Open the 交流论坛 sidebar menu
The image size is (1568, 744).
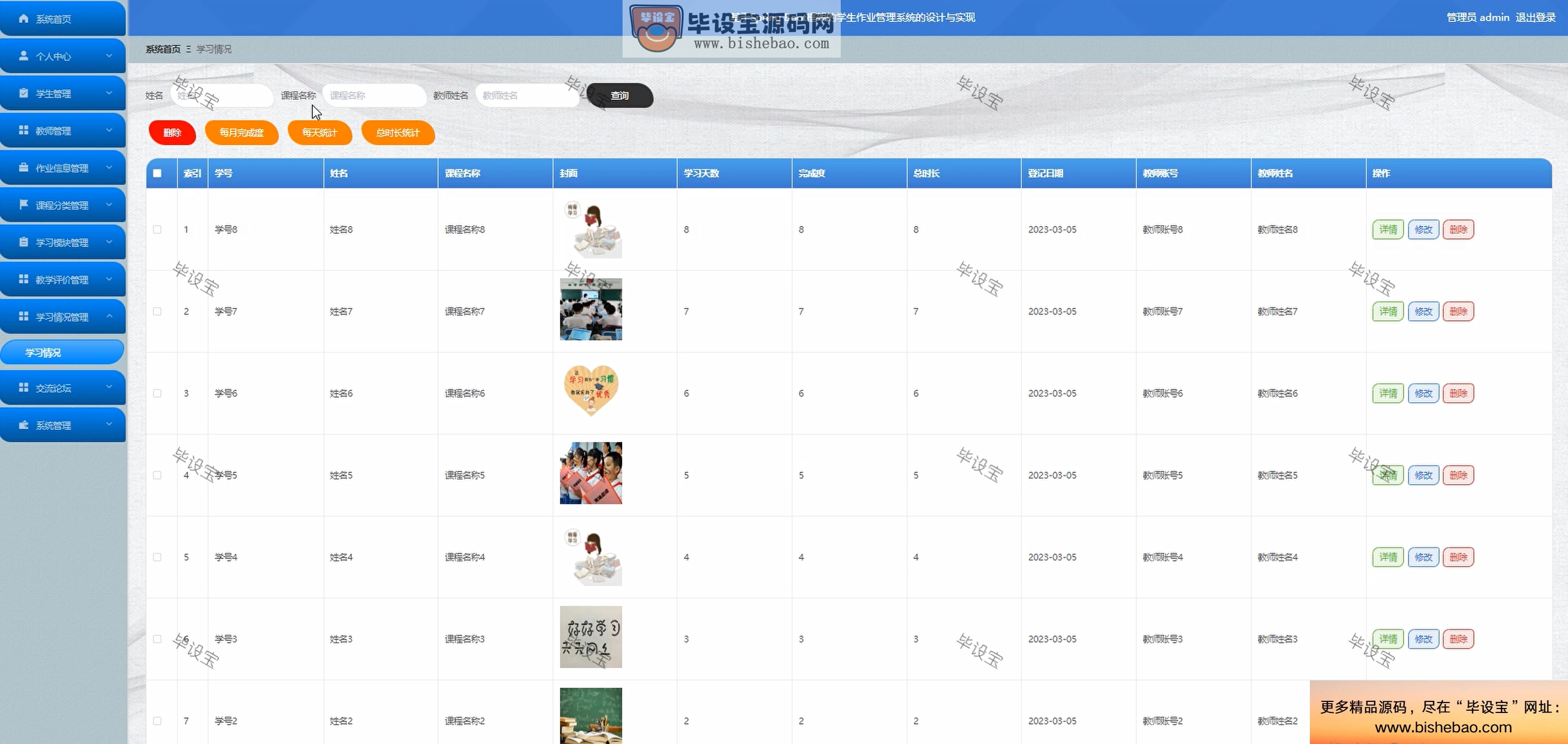tap(63, 387)
